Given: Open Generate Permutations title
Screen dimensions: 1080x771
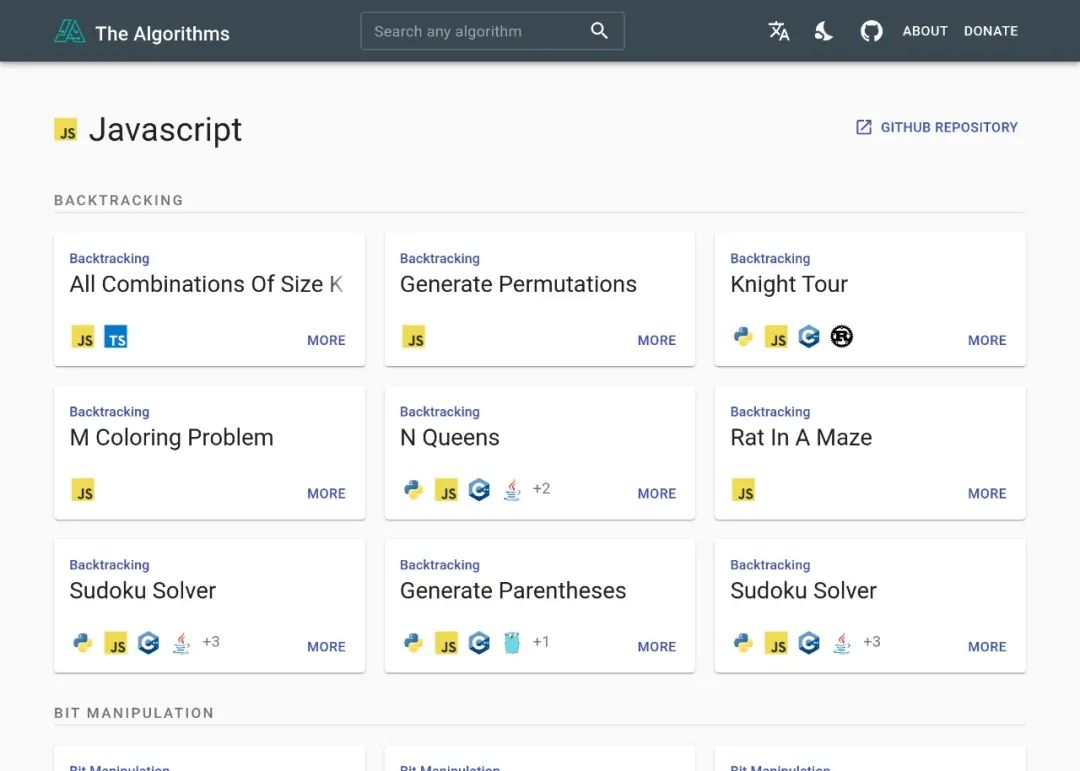Looking at the screenshot, I should click(x=518, y=284).
